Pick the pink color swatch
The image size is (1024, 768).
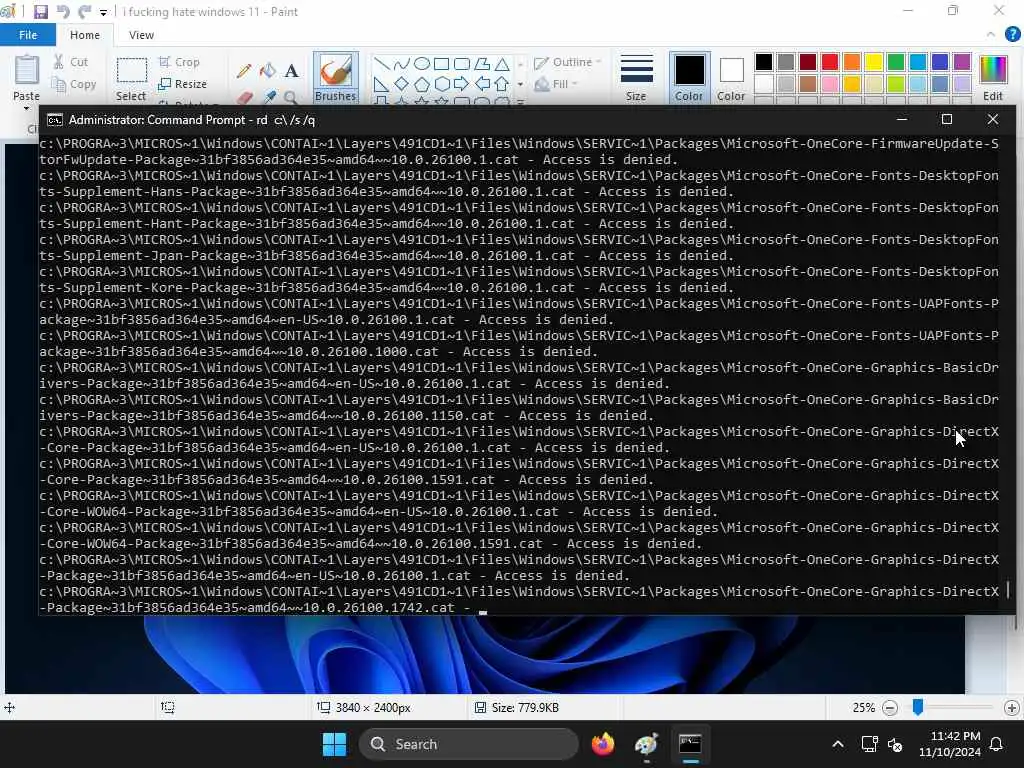pyautogui.click(x=830, y=84)
